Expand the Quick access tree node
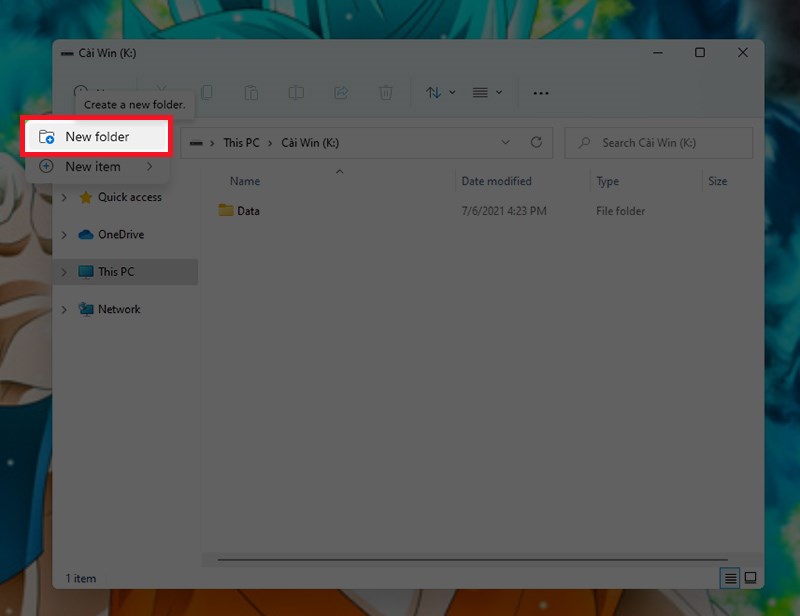Viewport: 800px width, 616px height. click(x=65, y=198)
